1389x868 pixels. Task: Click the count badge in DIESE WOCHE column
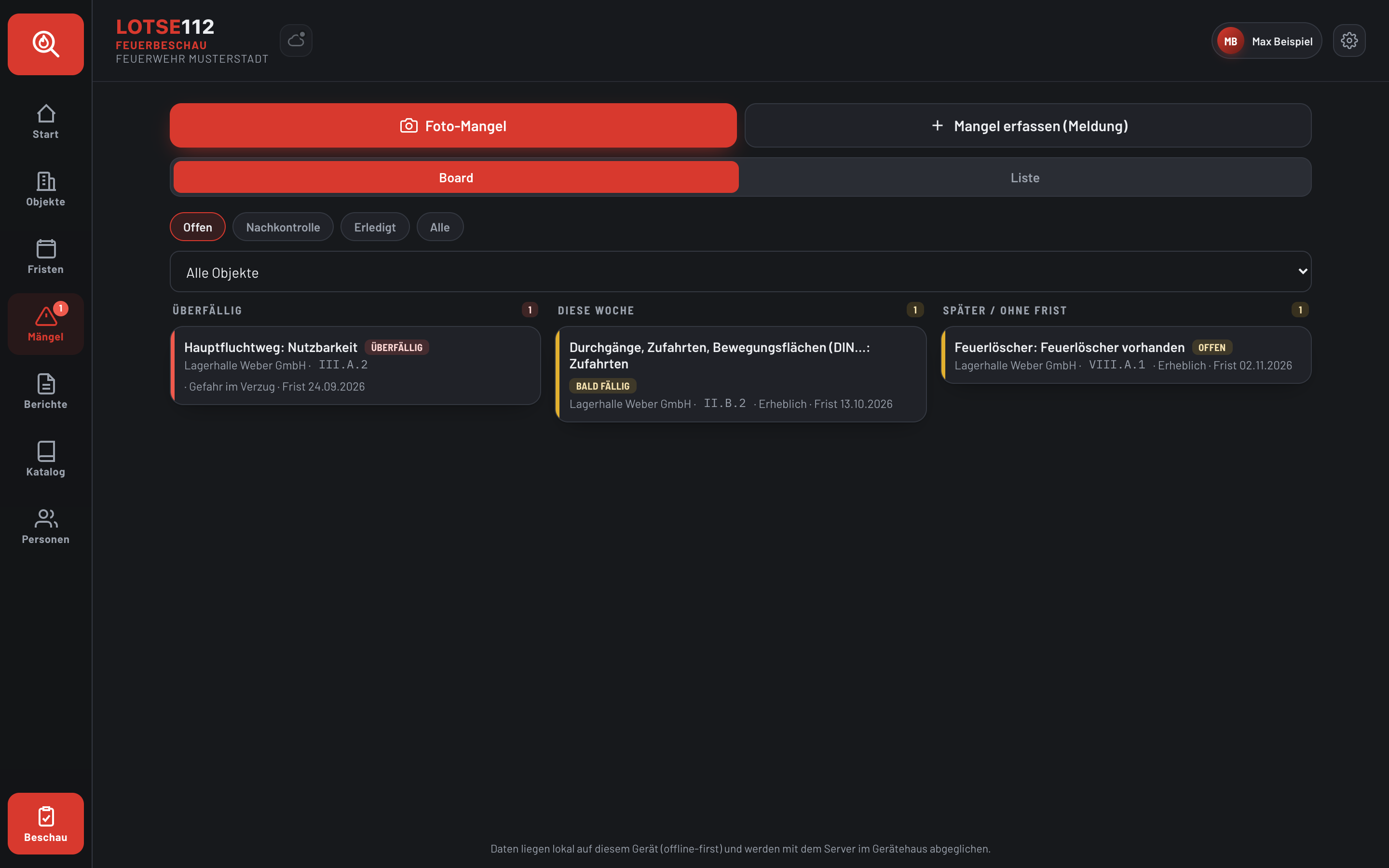[915, 310]
